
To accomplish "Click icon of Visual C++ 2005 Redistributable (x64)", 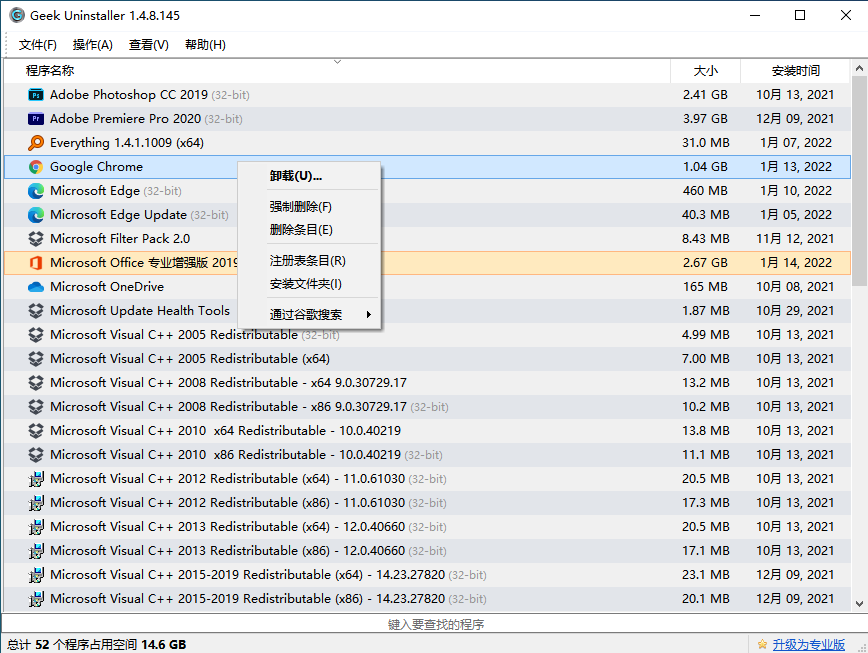I will tap(36, 359).
